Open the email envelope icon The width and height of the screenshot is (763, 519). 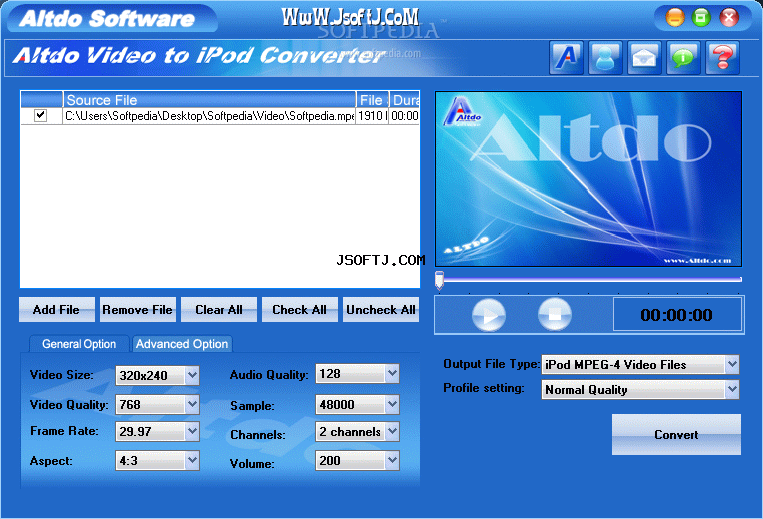point(644,58)
